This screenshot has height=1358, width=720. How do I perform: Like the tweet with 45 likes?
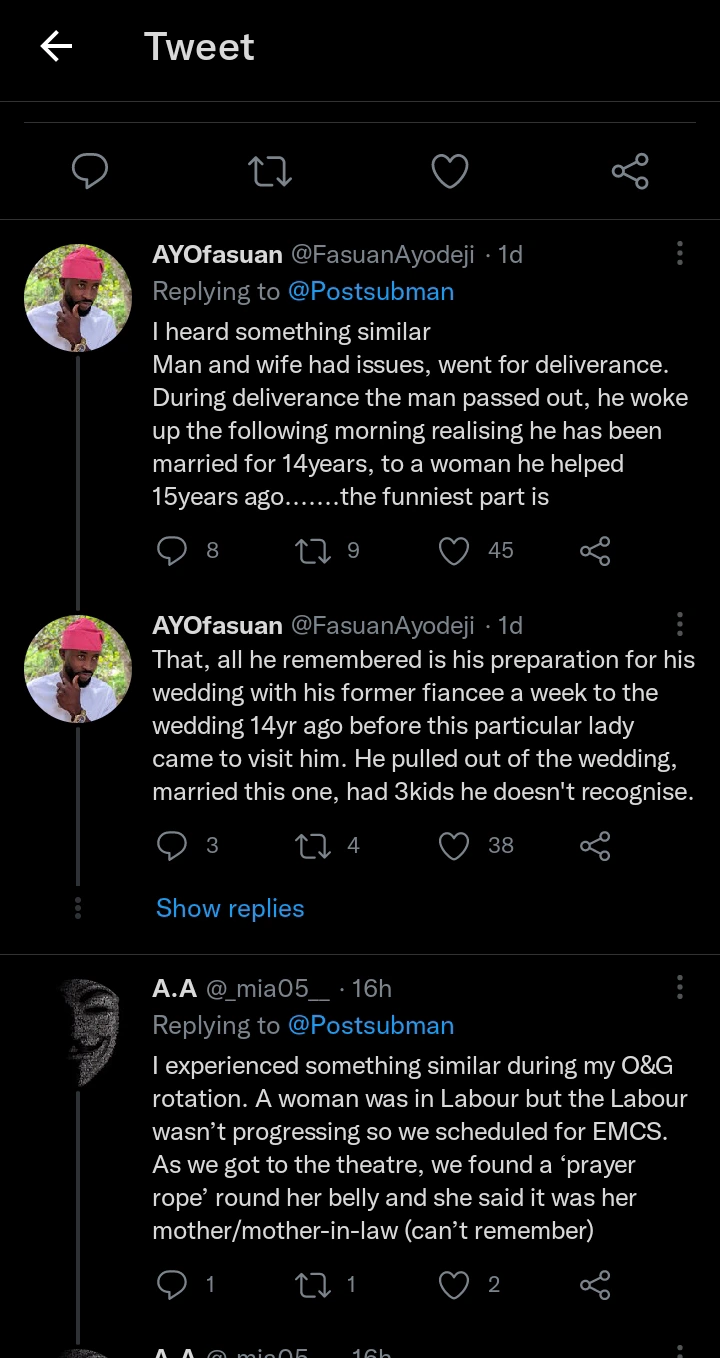point(454,550)
